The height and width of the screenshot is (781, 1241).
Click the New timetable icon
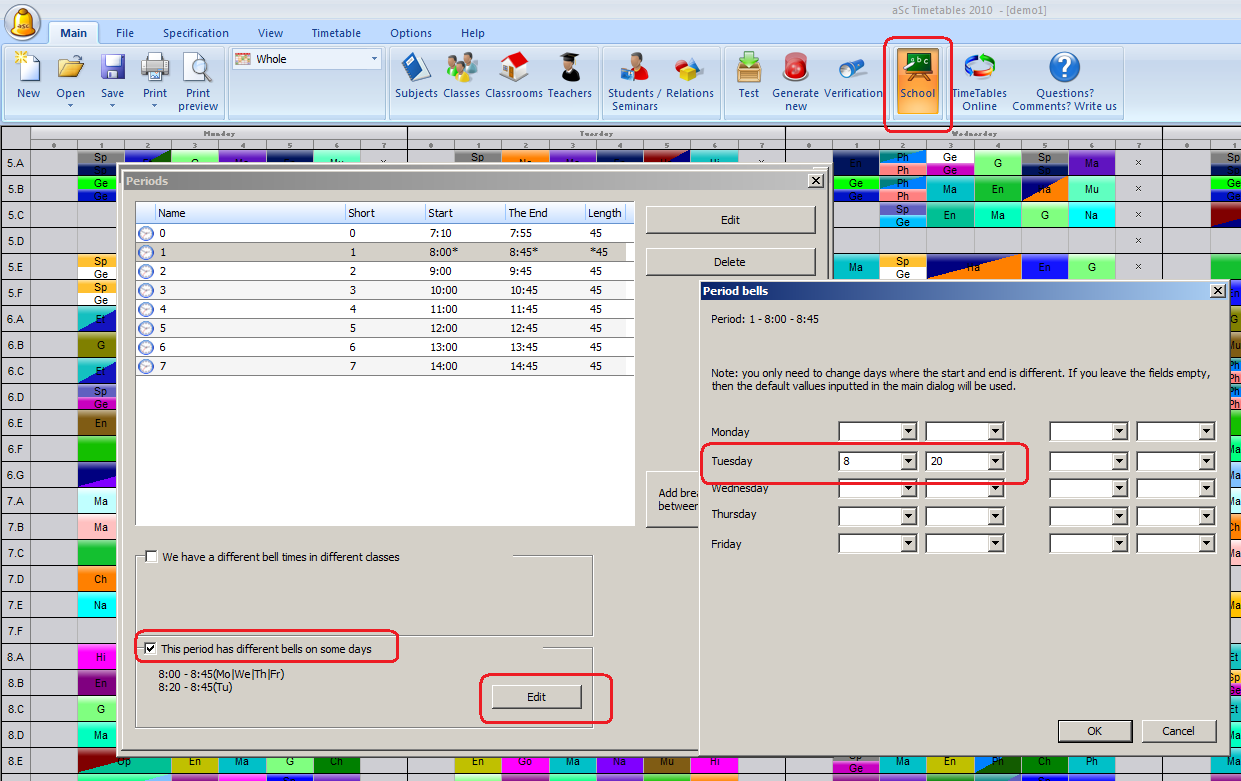coord(28,77)
